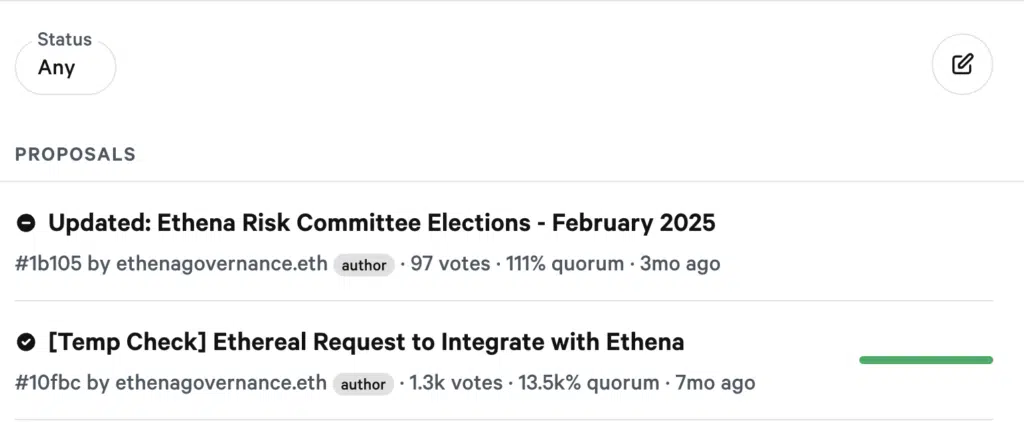Click the 3mo ago timestamp

tap(680, 264)
